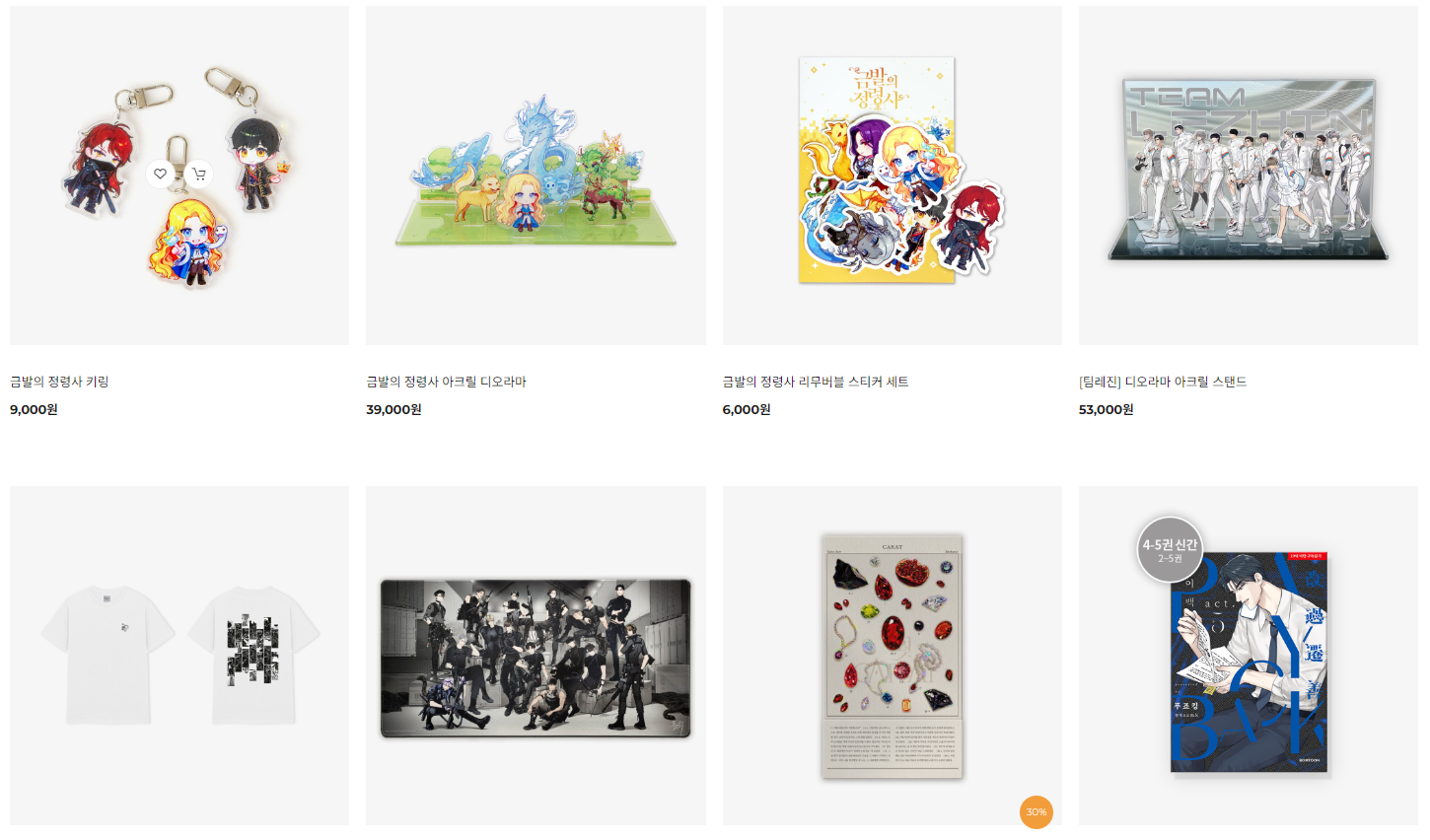Click the heart wishlist icon on keyring

point(160,175)
